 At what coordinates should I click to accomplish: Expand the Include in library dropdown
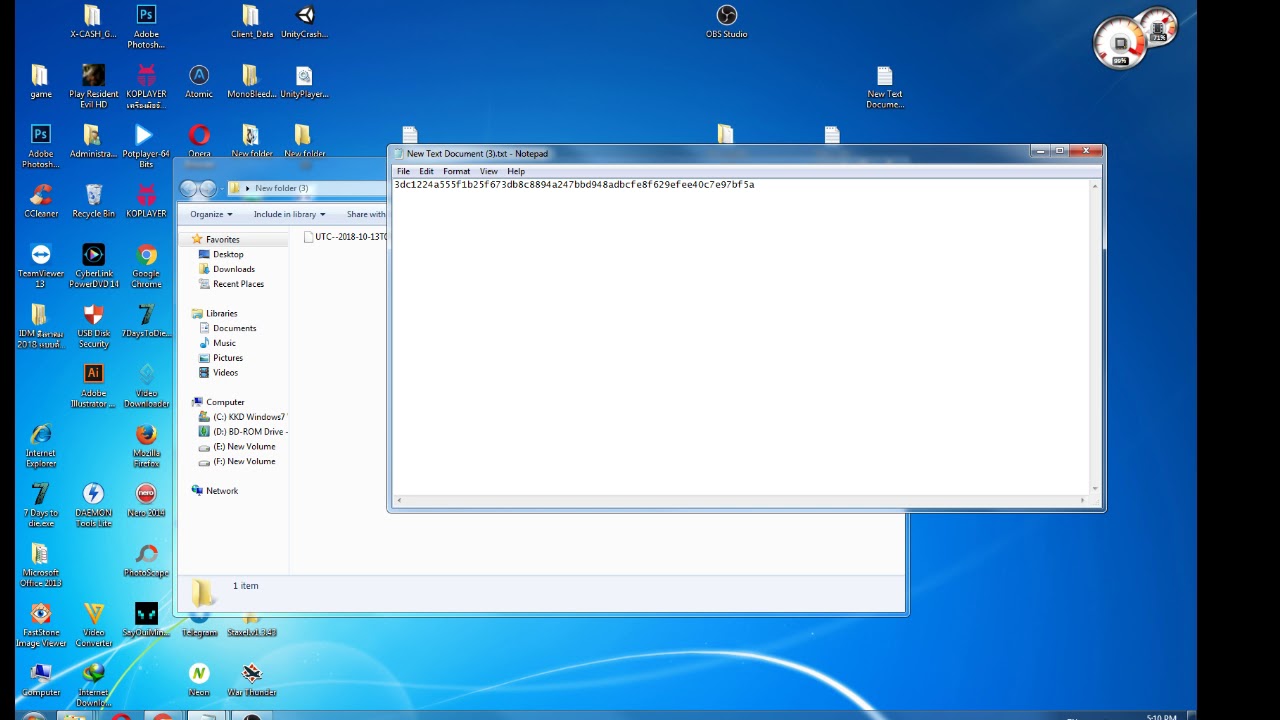pos(289,214)
